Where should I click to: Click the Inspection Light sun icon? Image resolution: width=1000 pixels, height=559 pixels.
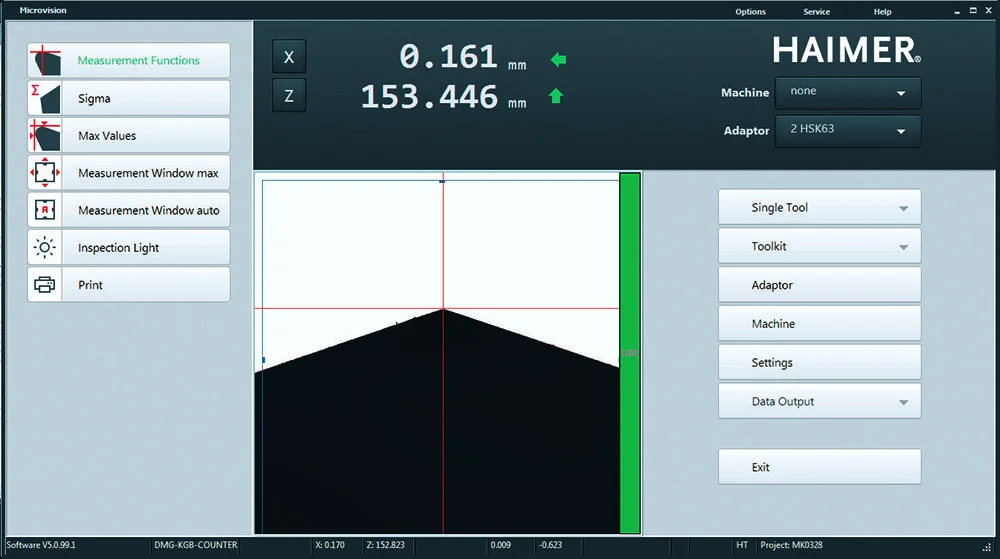pyautogui.click(x=45, y=247)
